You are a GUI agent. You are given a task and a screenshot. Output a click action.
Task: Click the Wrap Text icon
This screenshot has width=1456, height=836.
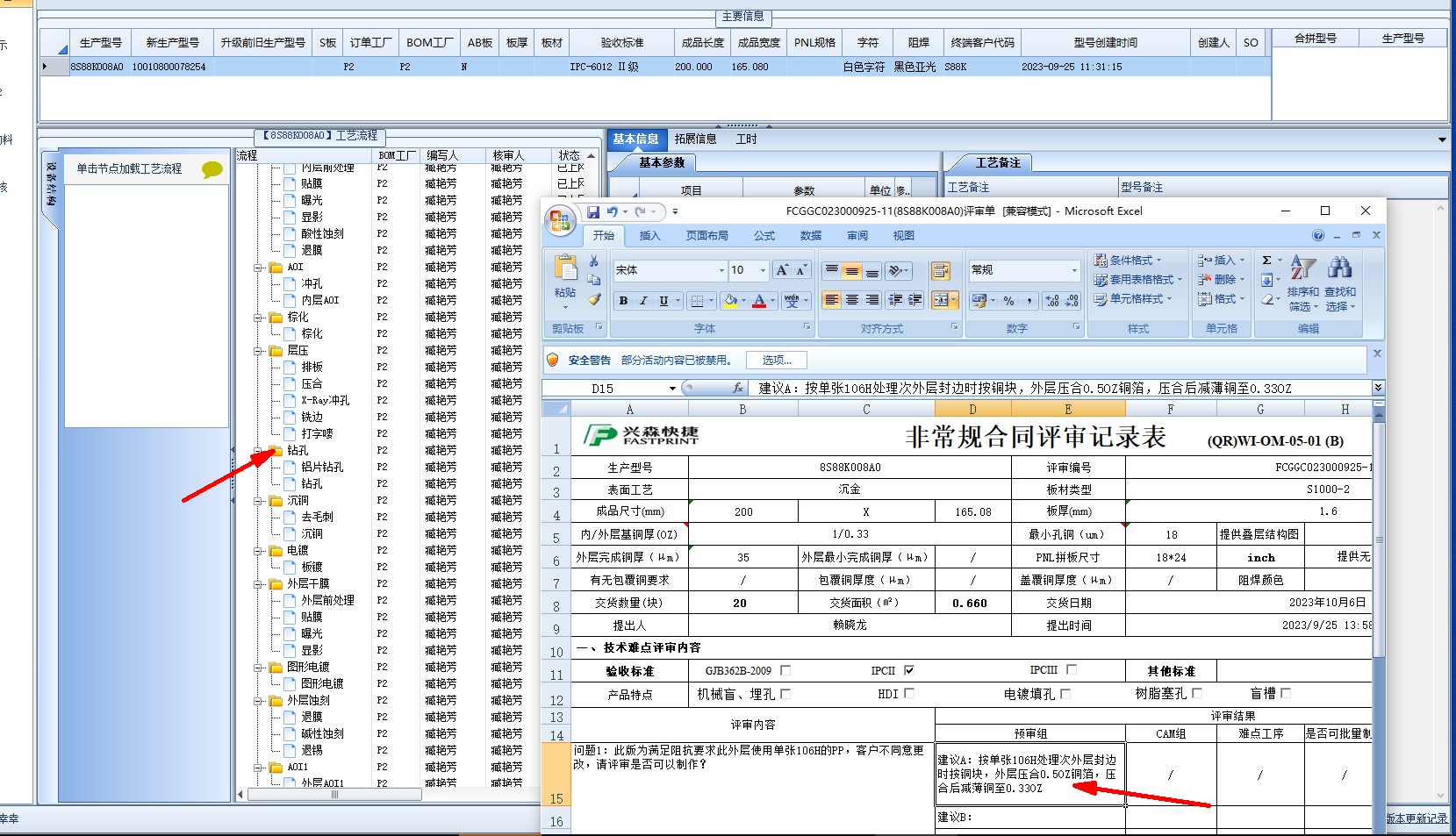940,270
